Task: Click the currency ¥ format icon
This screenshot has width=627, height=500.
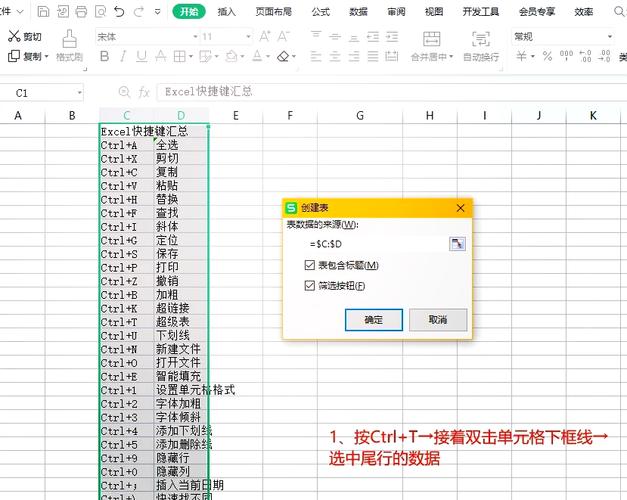Action: 521,56
